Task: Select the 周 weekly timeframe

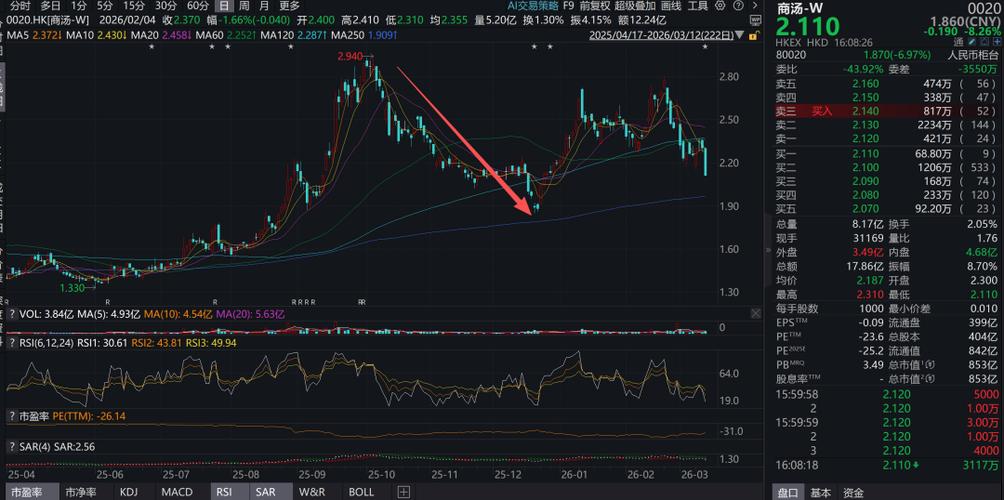Action: (245, 6)
